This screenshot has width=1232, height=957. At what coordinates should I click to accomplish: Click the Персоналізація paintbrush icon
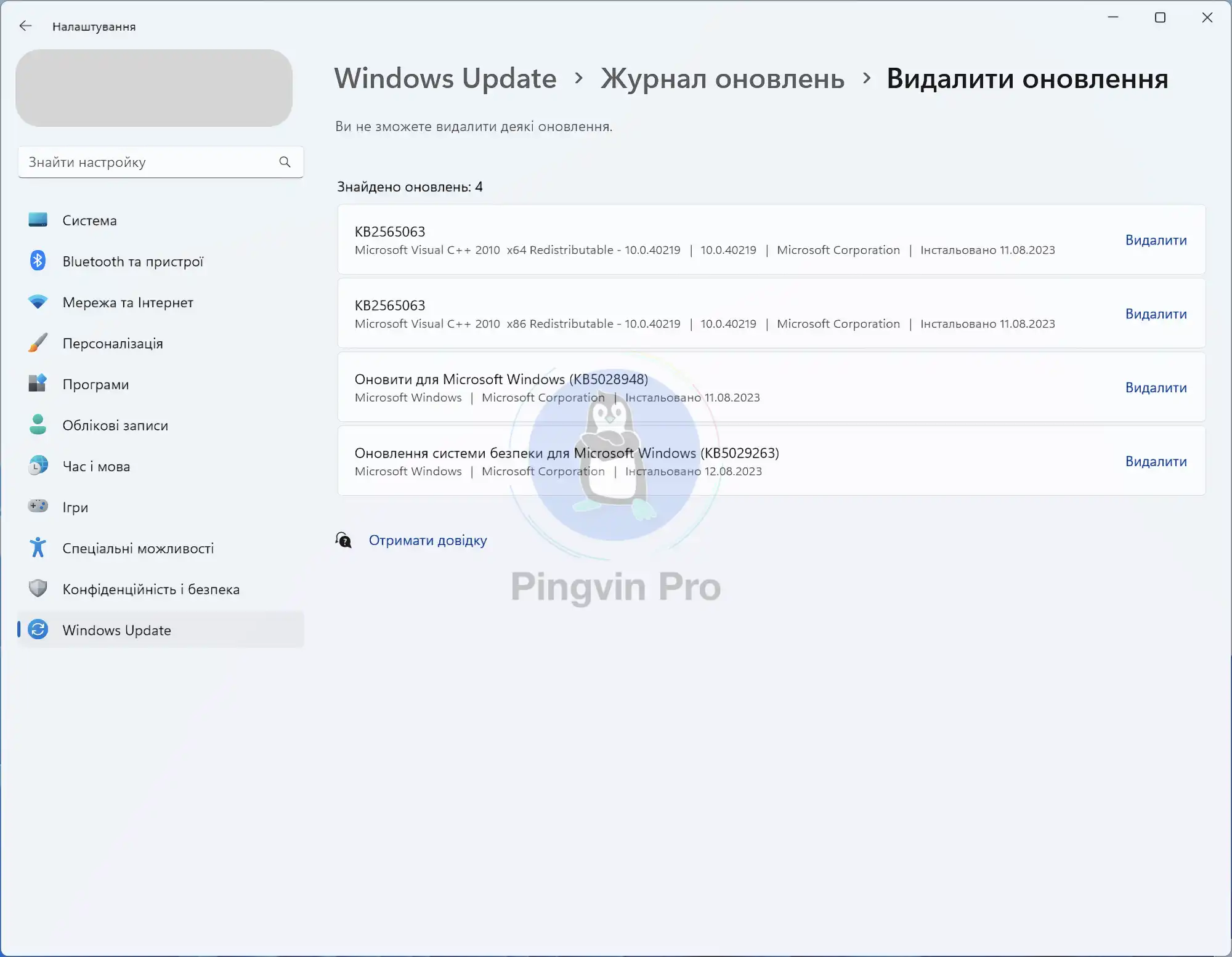pos(38,343)
